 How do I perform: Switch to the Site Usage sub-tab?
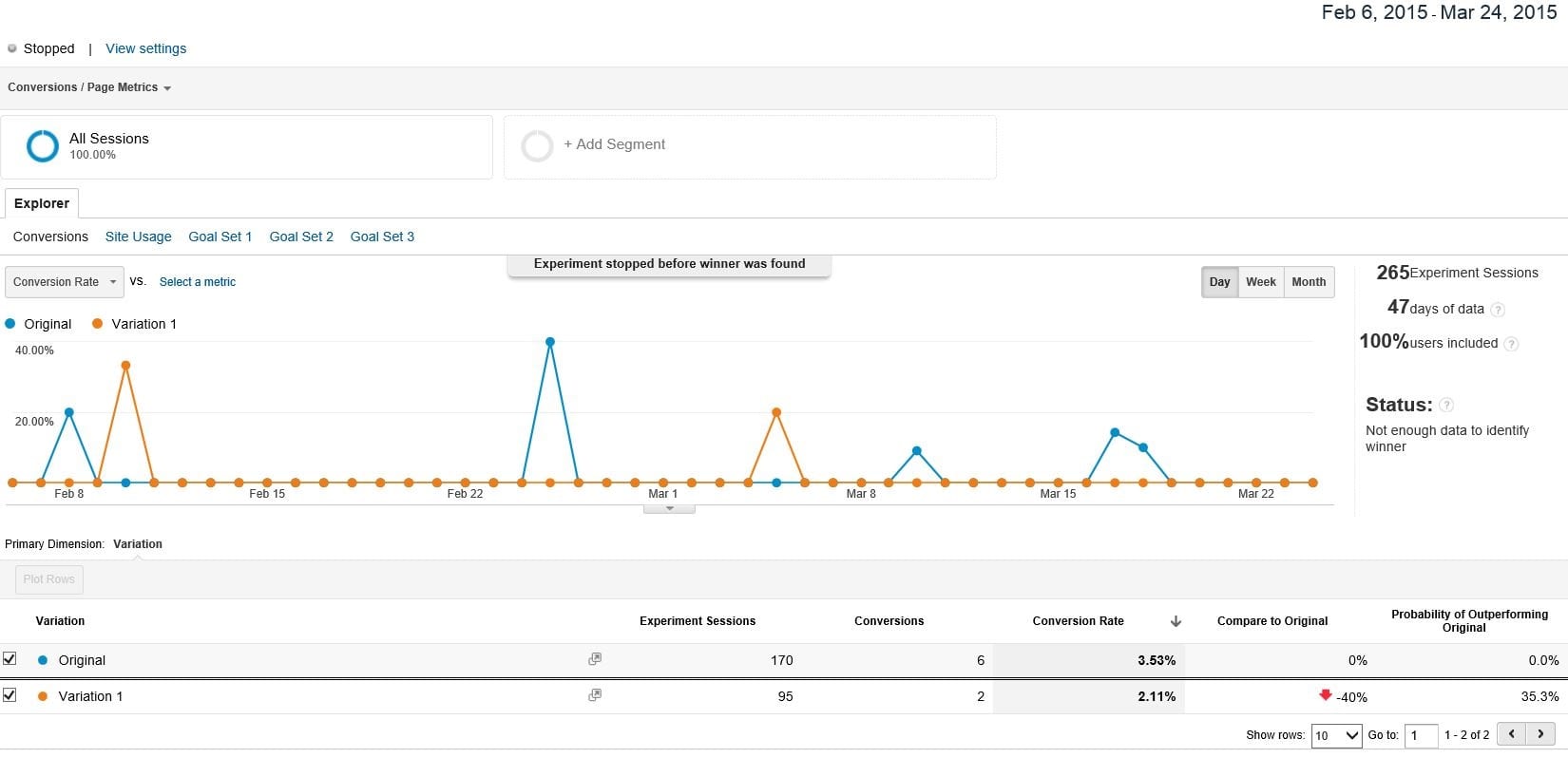[139, 237]
